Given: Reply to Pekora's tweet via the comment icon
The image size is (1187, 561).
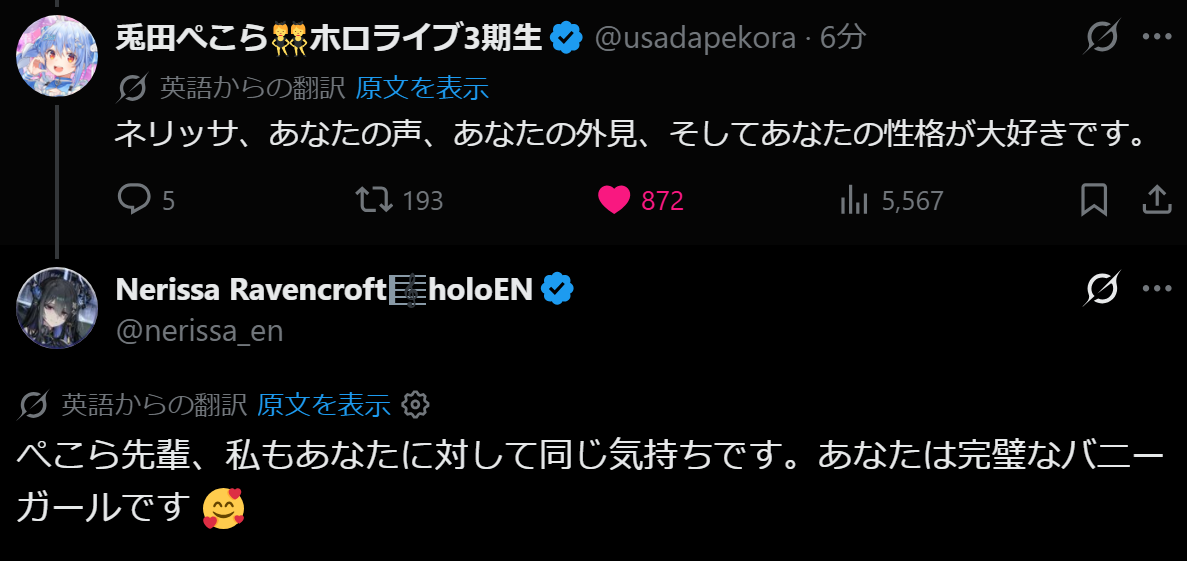Looking at the screenshot, I should 133,200.
